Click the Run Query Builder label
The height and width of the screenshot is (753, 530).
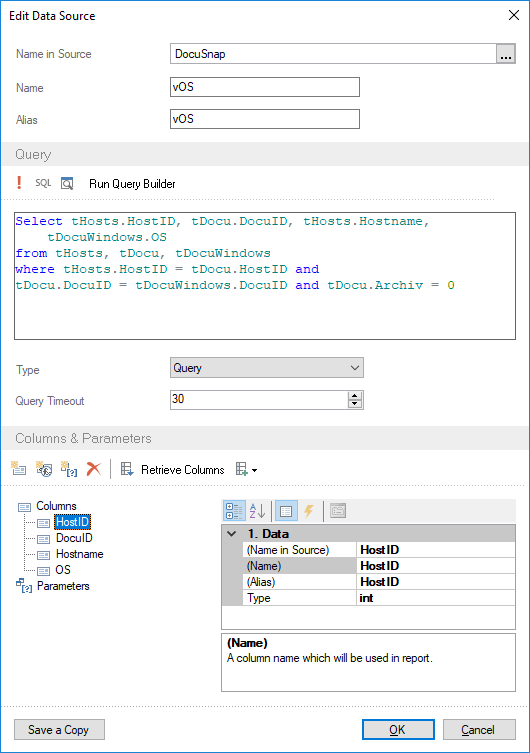(x=132, y=184)
